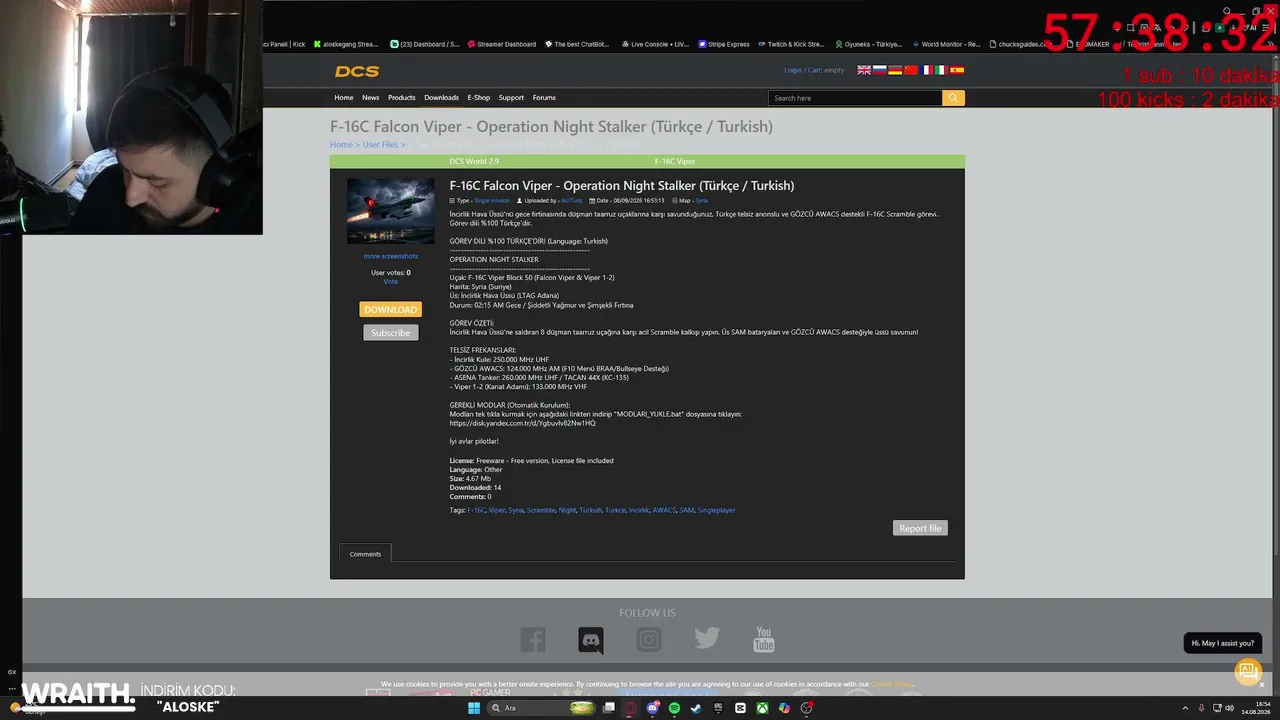Screen dimensions: 1280x720
Task: Open the Windows Start menu
Action: (x=474, y=708)
